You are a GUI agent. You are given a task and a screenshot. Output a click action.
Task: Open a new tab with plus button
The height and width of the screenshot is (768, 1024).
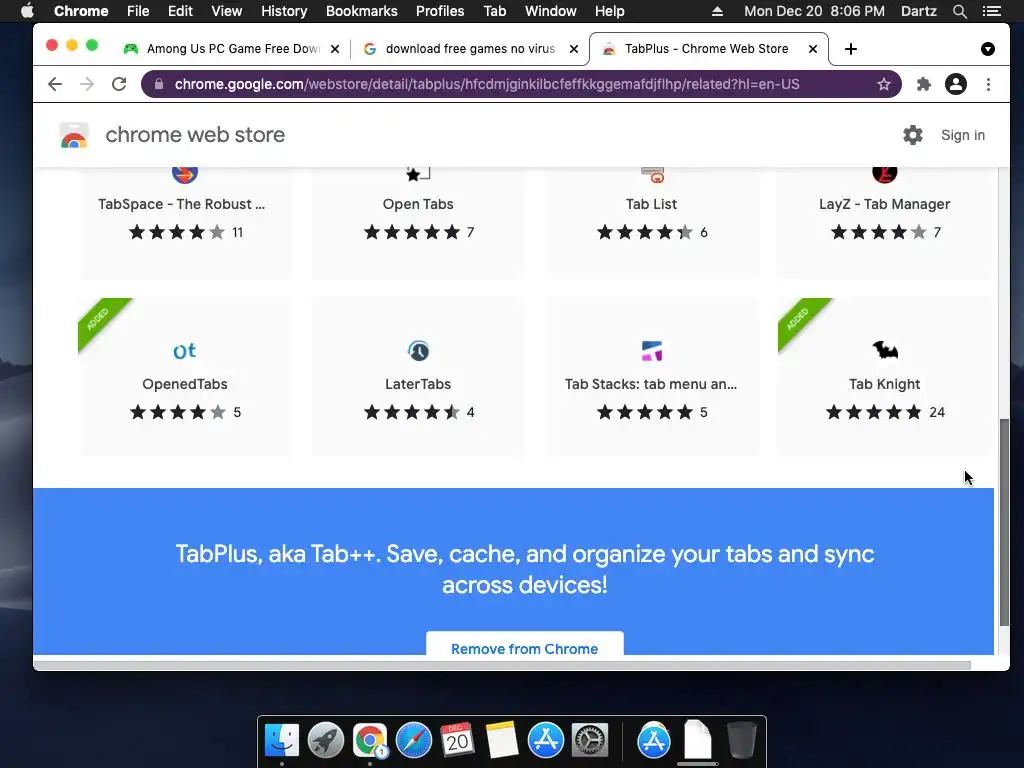click(850, 49)
